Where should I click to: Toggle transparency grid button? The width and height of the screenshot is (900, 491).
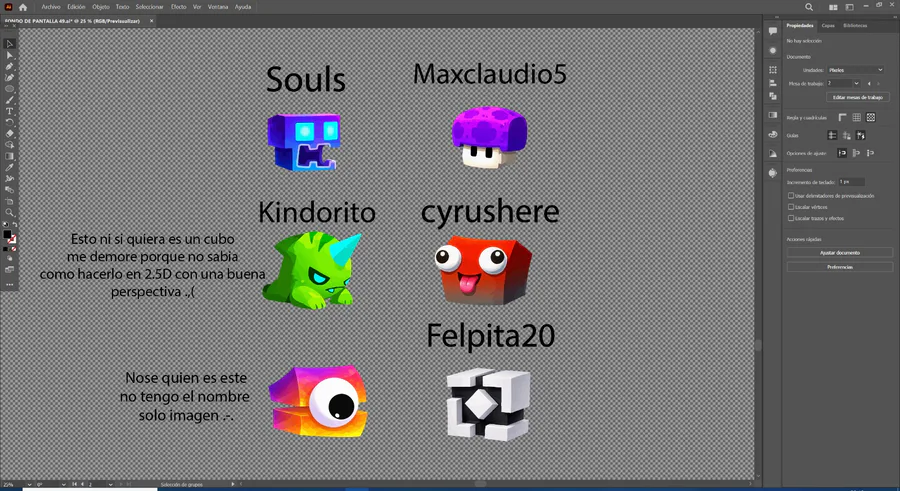coord(871,118)
